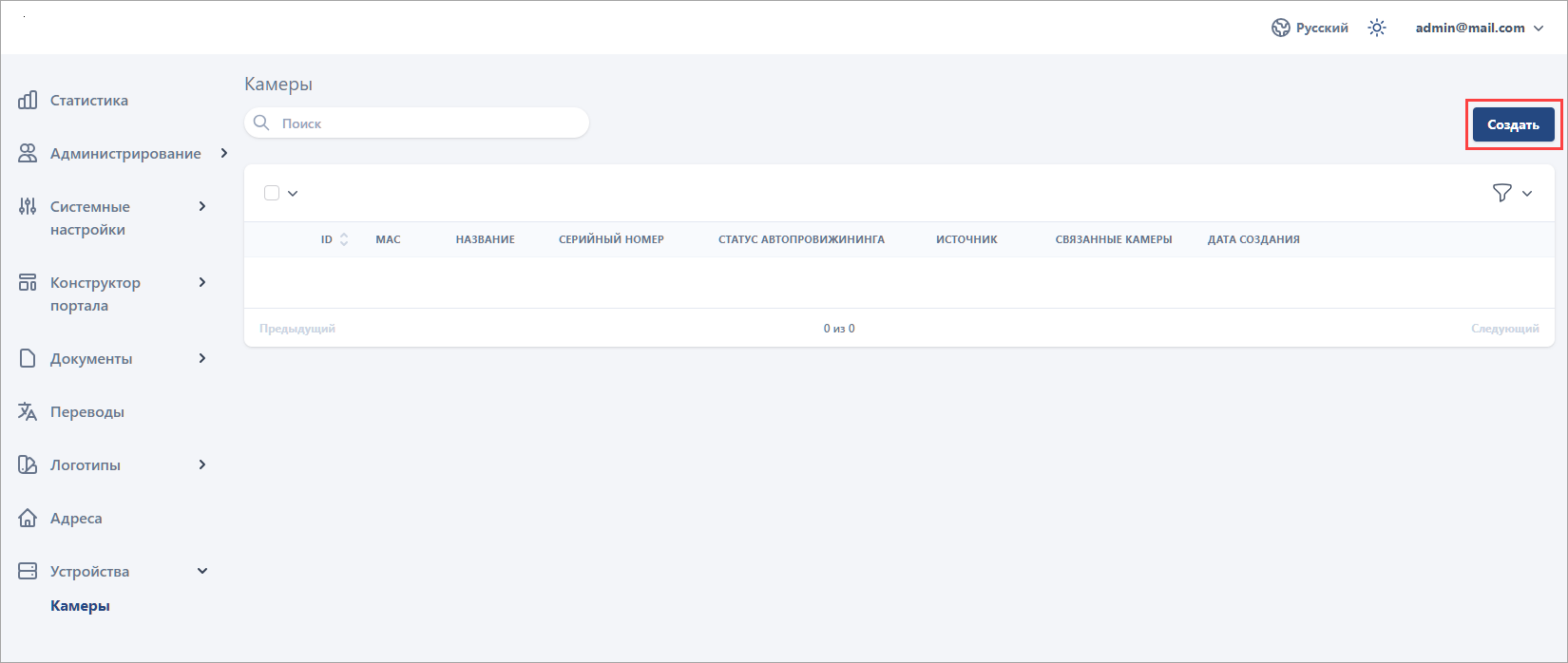Click the Documents file icon
Viewport: 1568px width, 663px height.
pyautogui.click(x=28, y=358)
